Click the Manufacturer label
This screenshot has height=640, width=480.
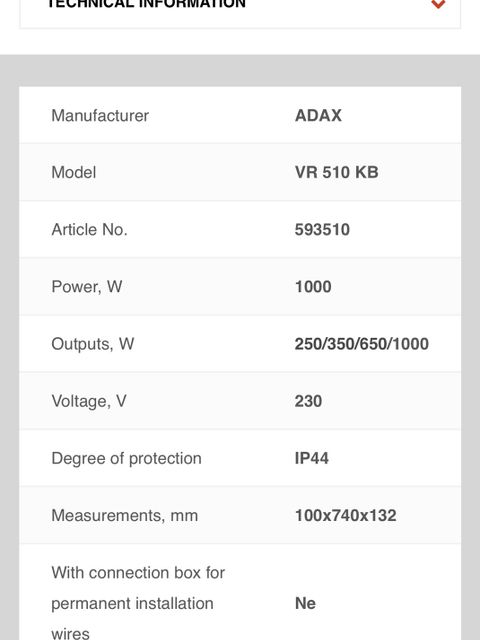pyautogui.click(x=100, y=116)
